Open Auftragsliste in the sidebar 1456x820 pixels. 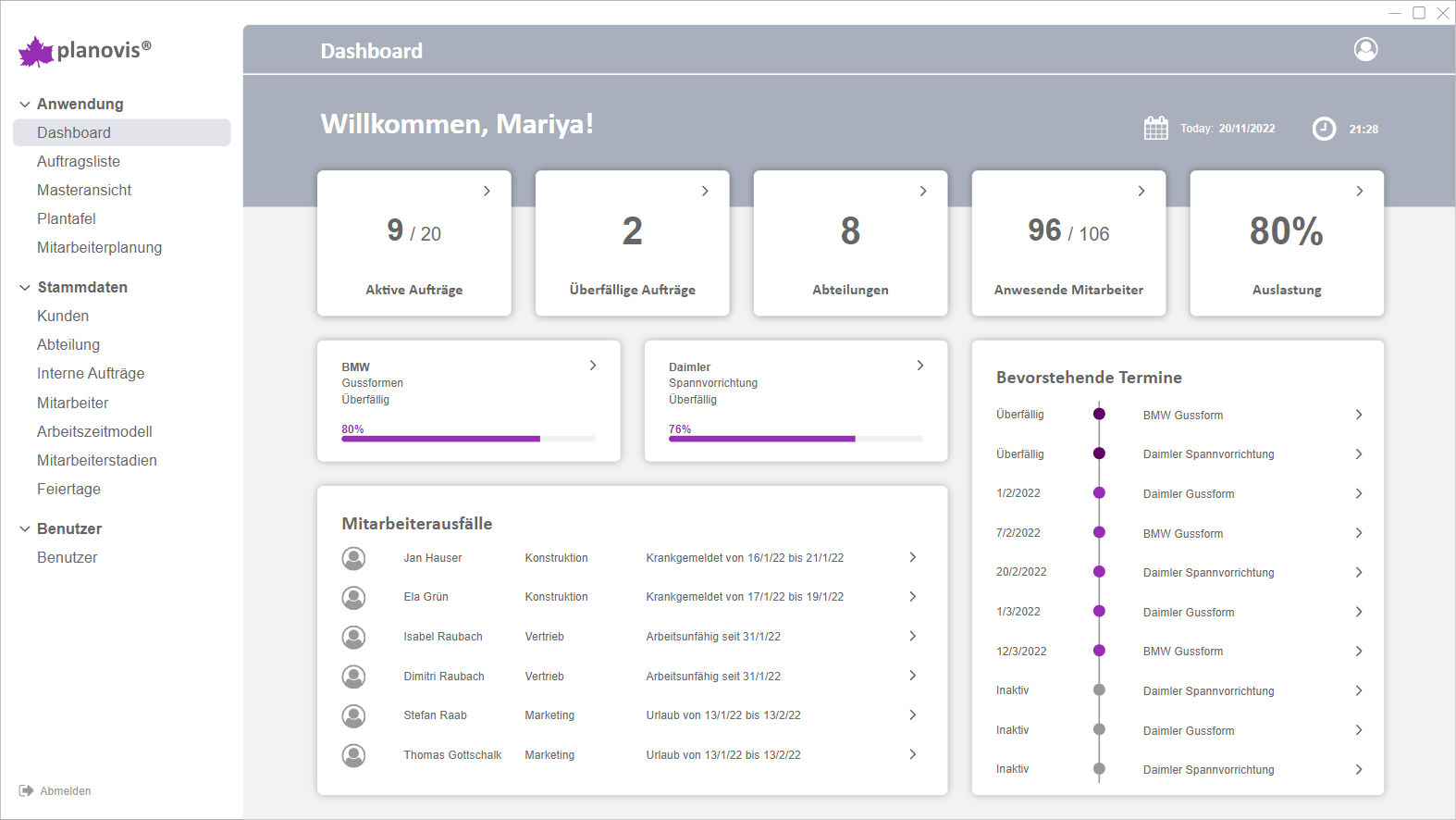tap(79, 161)
